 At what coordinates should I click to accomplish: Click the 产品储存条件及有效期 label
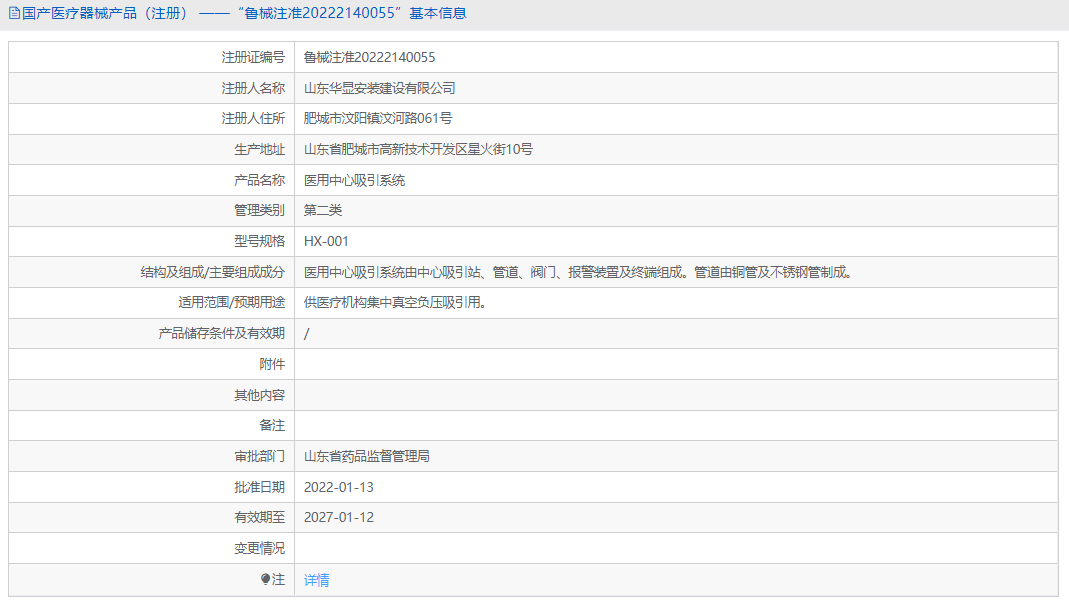(x=221, y=333)
